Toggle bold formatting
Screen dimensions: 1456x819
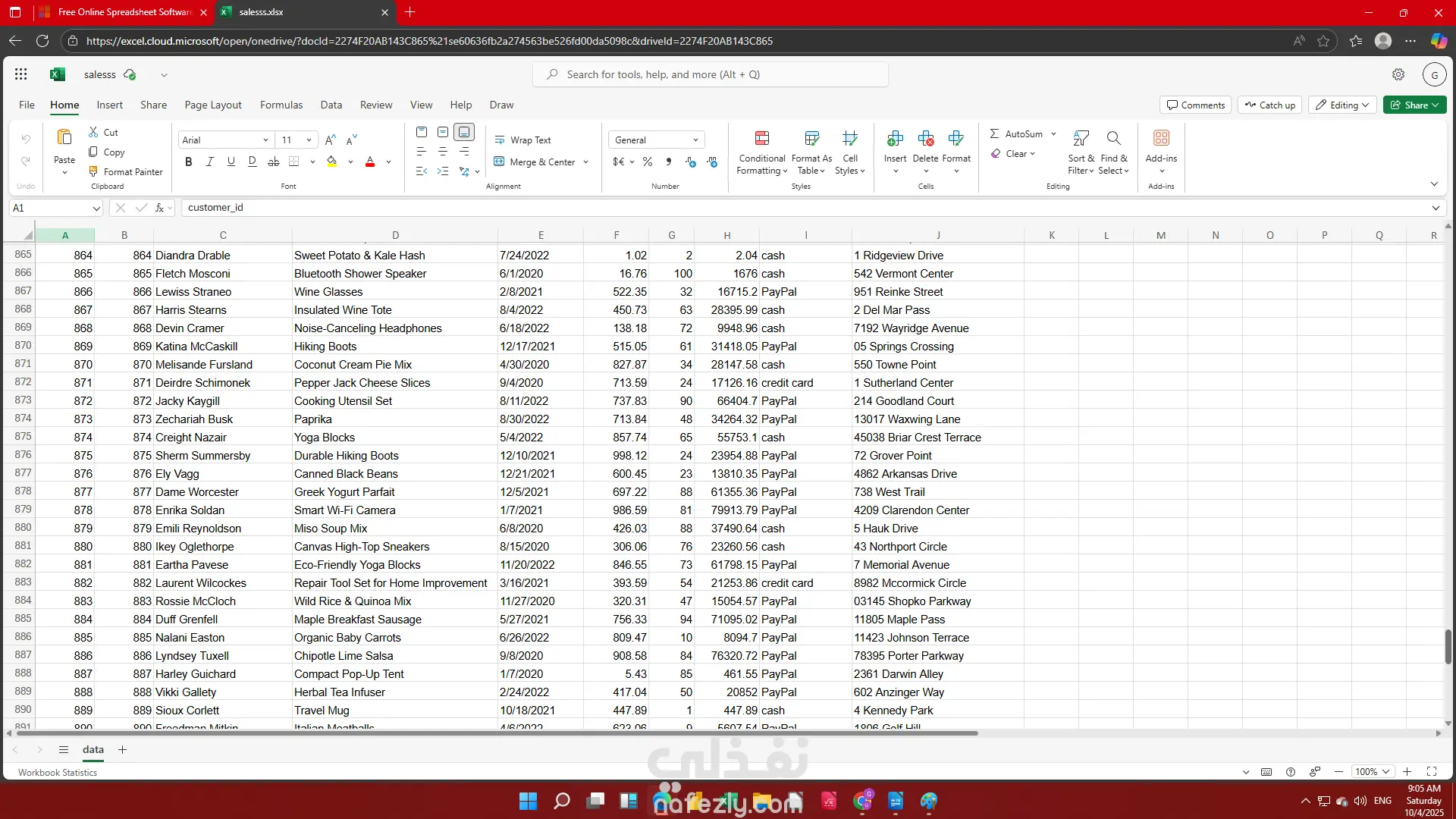click(189, 162)
